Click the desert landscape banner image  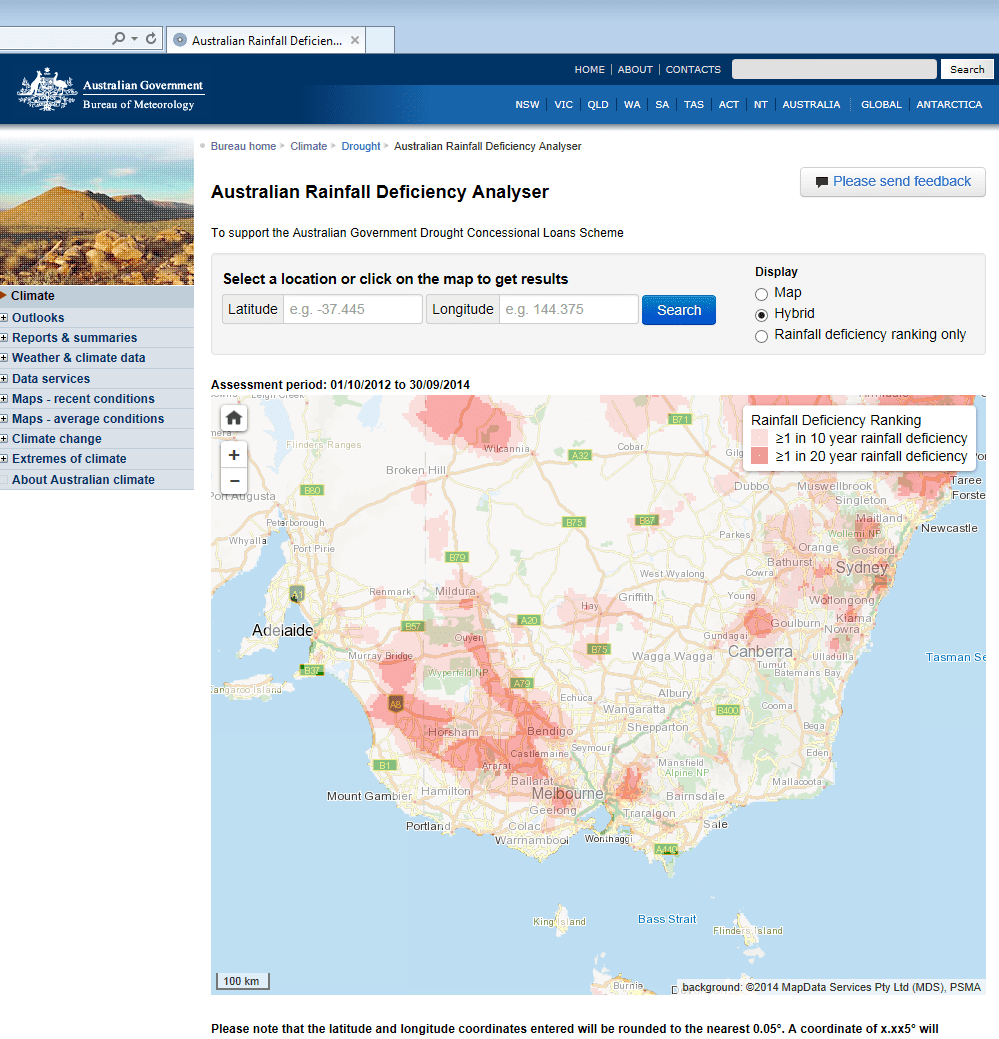click(97, 211)
